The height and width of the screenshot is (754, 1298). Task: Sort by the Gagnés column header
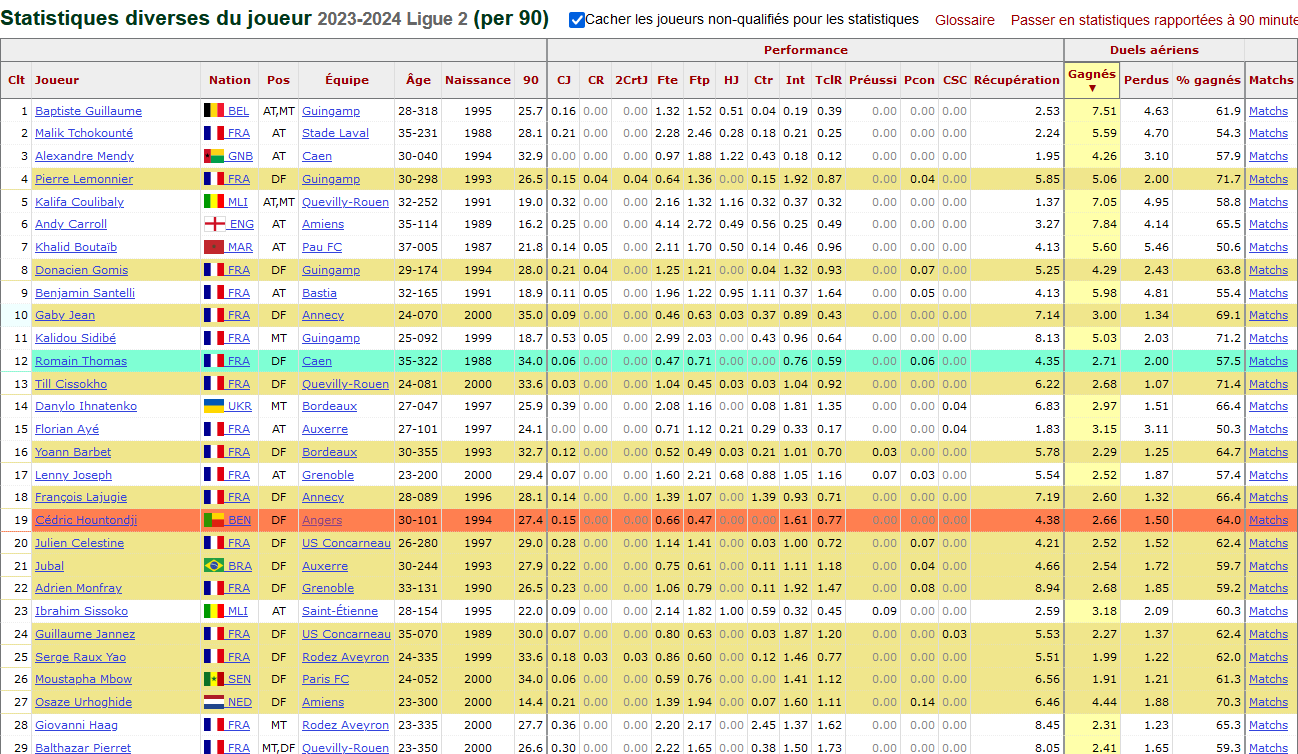1092,80
